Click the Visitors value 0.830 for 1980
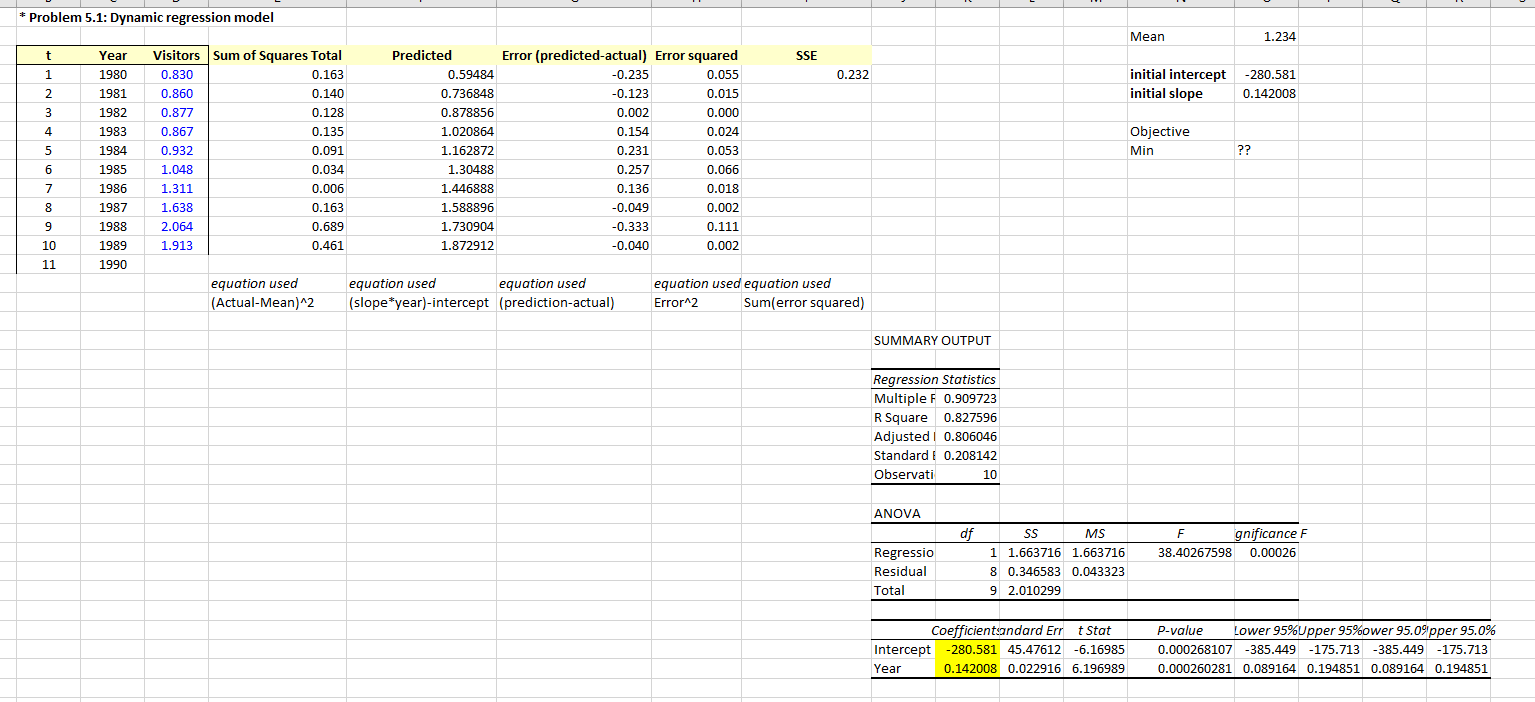Viewport: 1535px width, 702px height. [x=177, y=75]
